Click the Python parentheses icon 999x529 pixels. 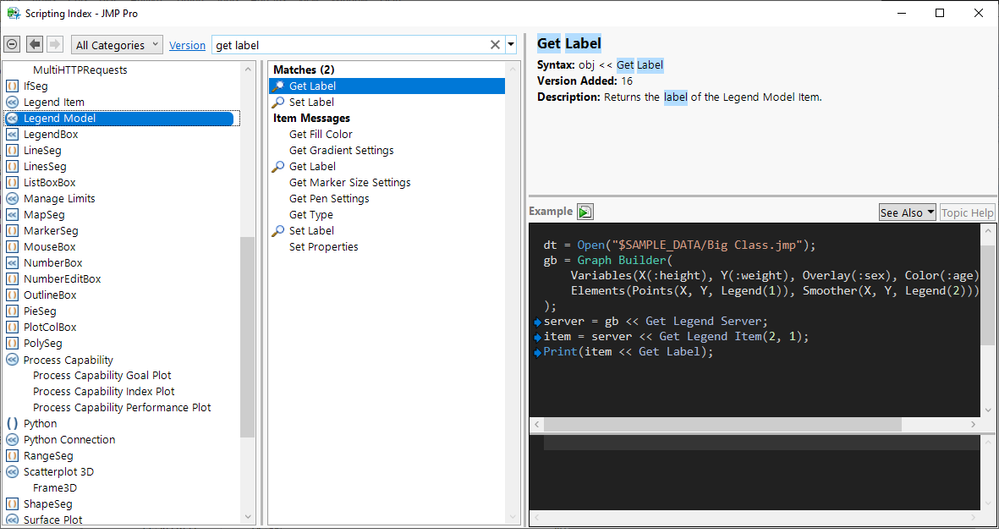[12, 423]
